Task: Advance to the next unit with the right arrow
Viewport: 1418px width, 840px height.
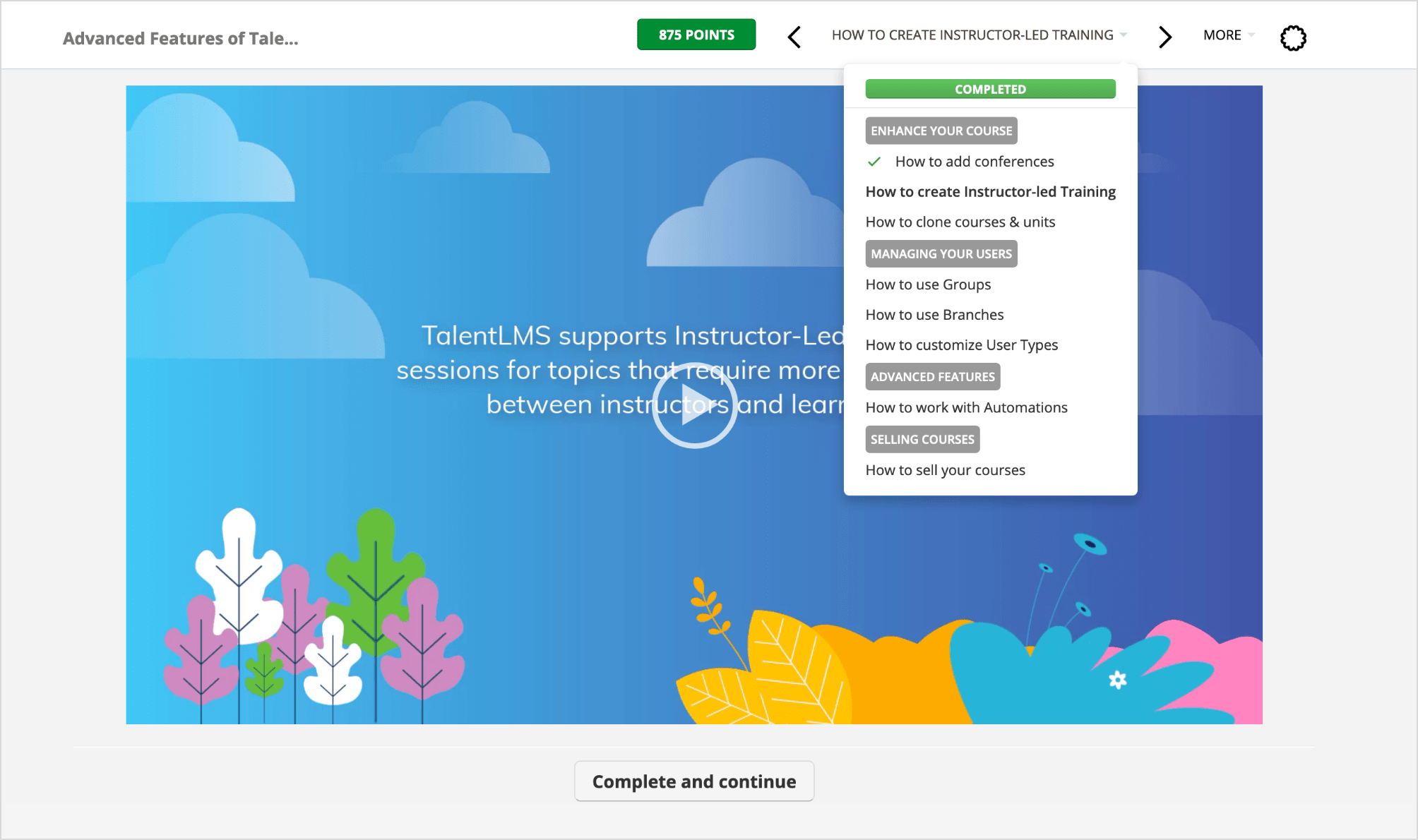Action: 1164,37
